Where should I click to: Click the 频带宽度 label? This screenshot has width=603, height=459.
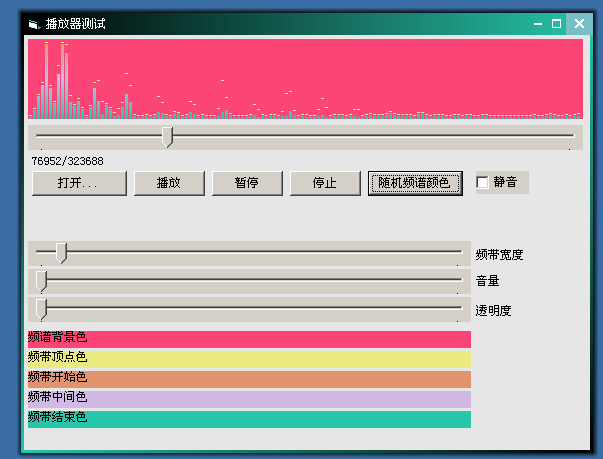pyautogui.click(x=499, y=255)
